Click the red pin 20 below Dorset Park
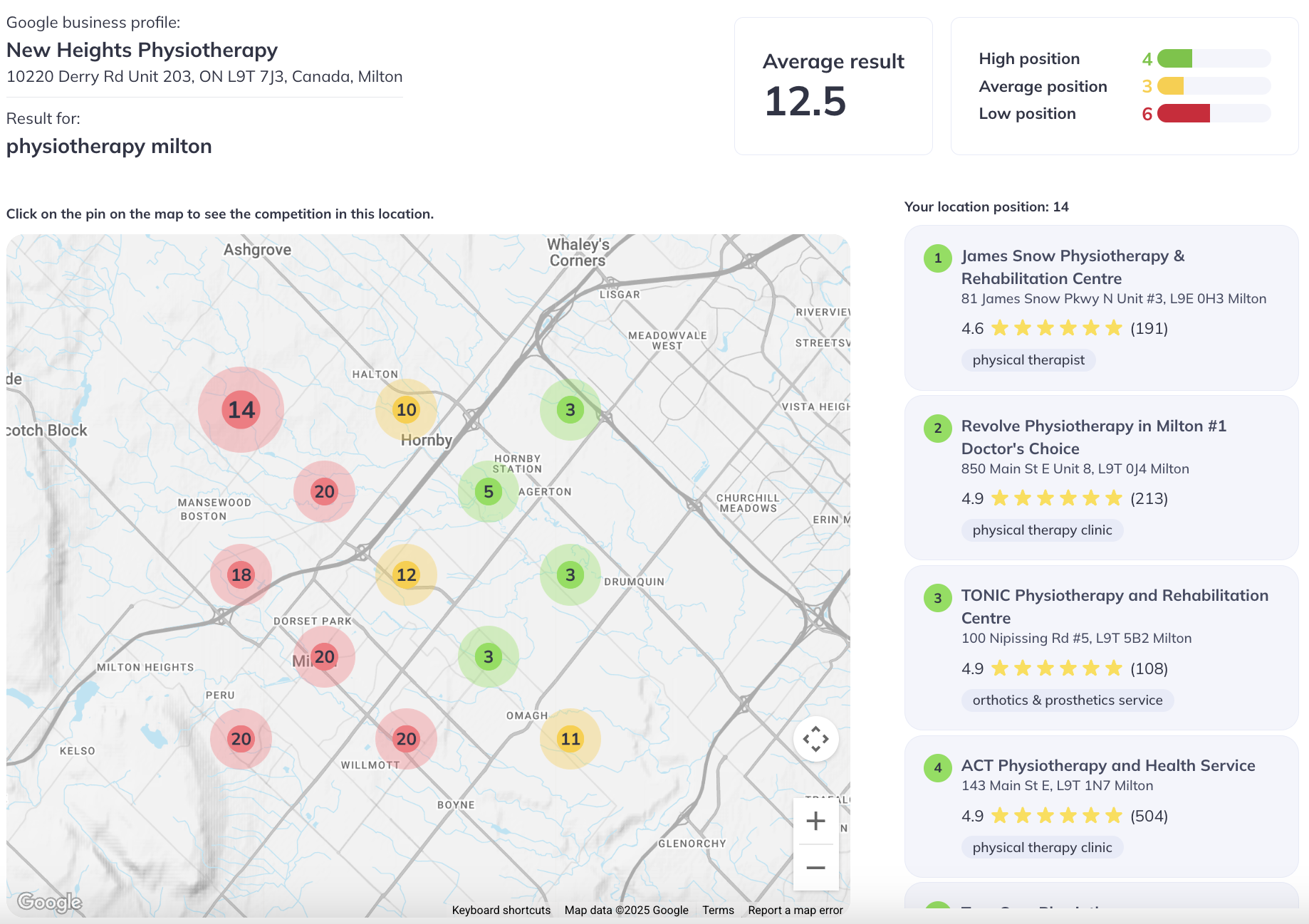Viewport: 1309px width, 924px height. click(324, 656)
